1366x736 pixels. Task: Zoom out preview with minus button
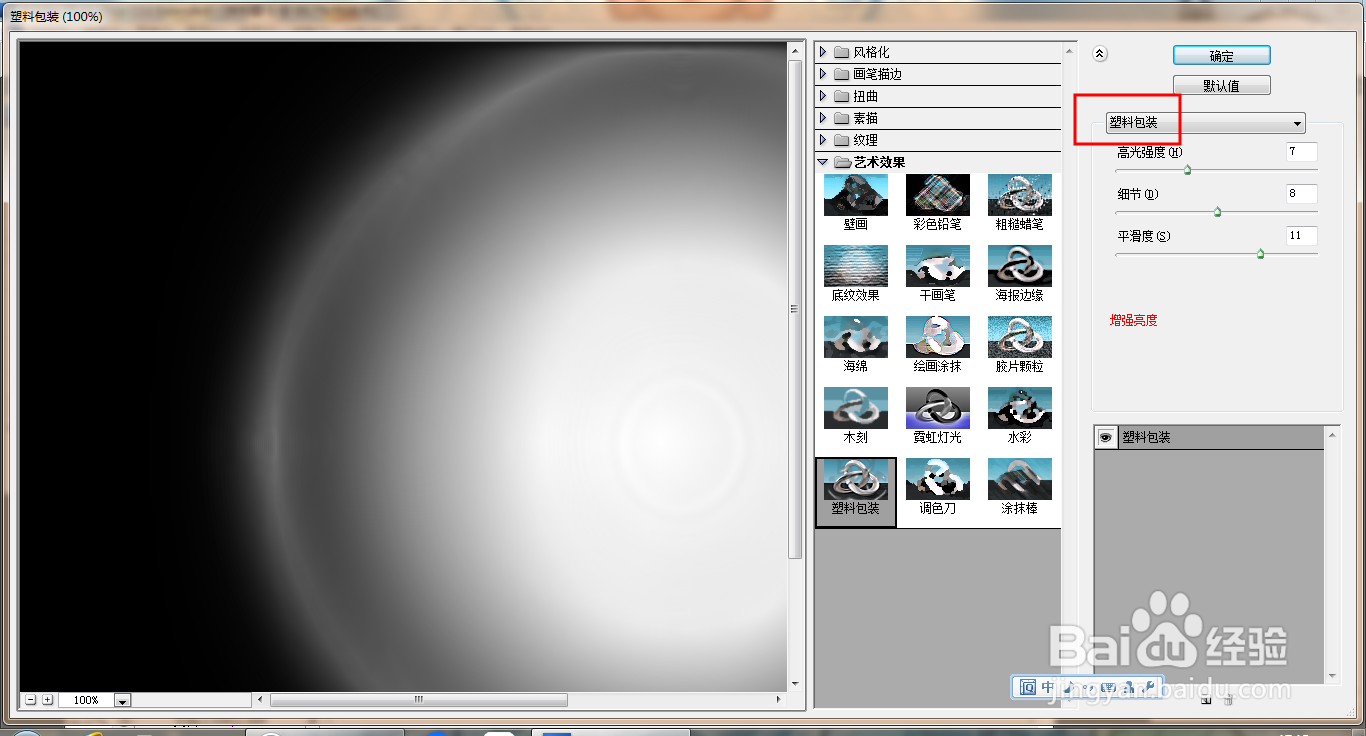click(31, 700)
